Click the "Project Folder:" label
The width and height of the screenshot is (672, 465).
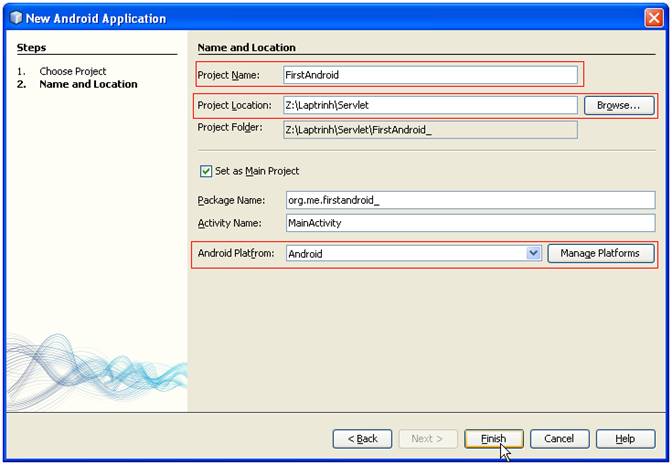point(230,127)
